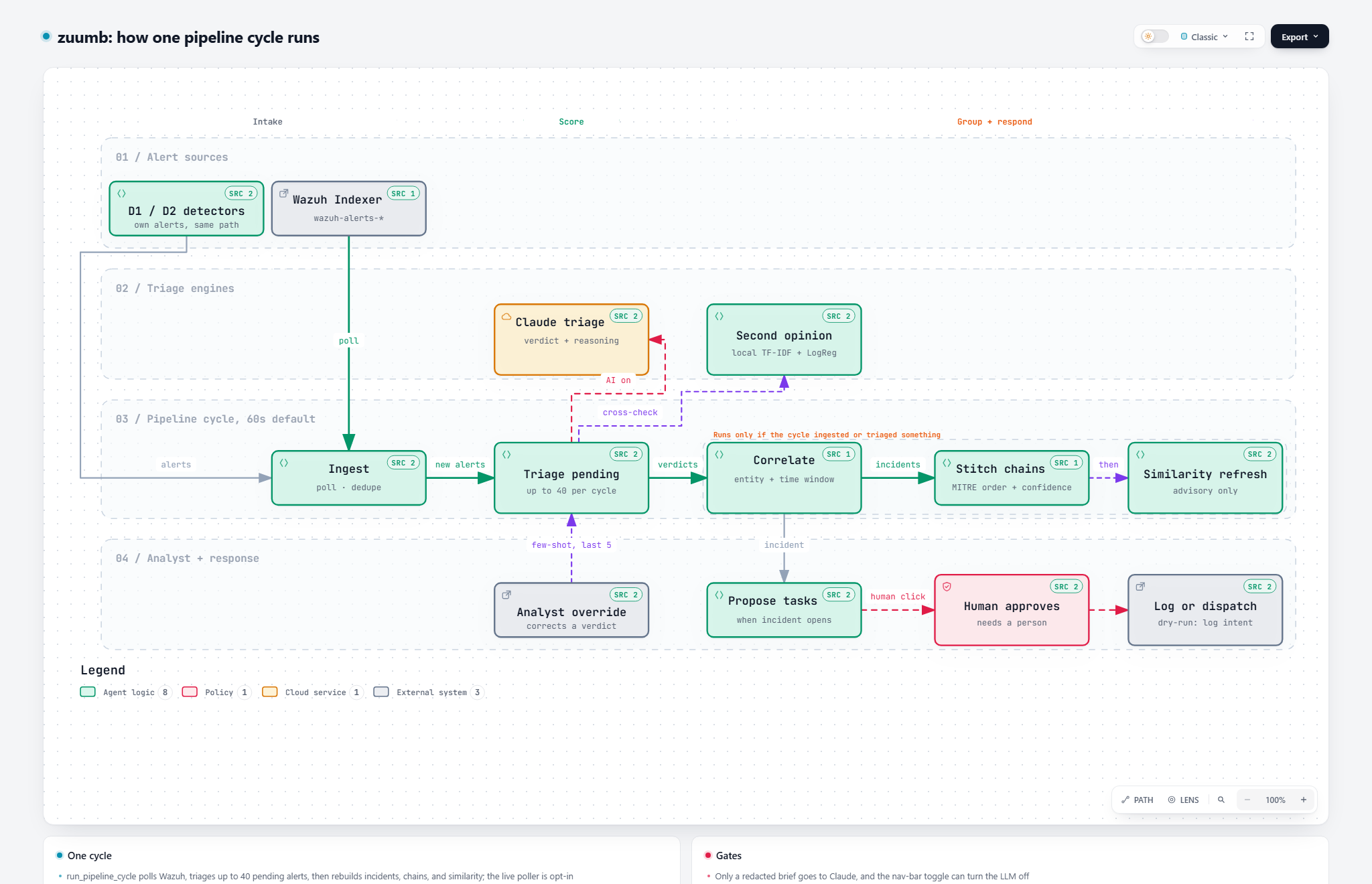Image resolution: width=1372 pixels, height=884 pixels.
Task: Toggle Policy legend filter
Action: click(216, 692)
